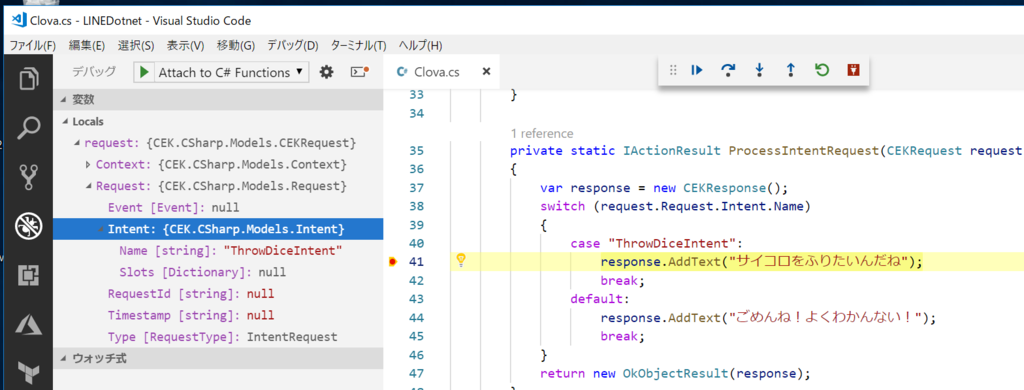
Task: Click the debug toolbar drag handle
Action: tap(673, 70)
